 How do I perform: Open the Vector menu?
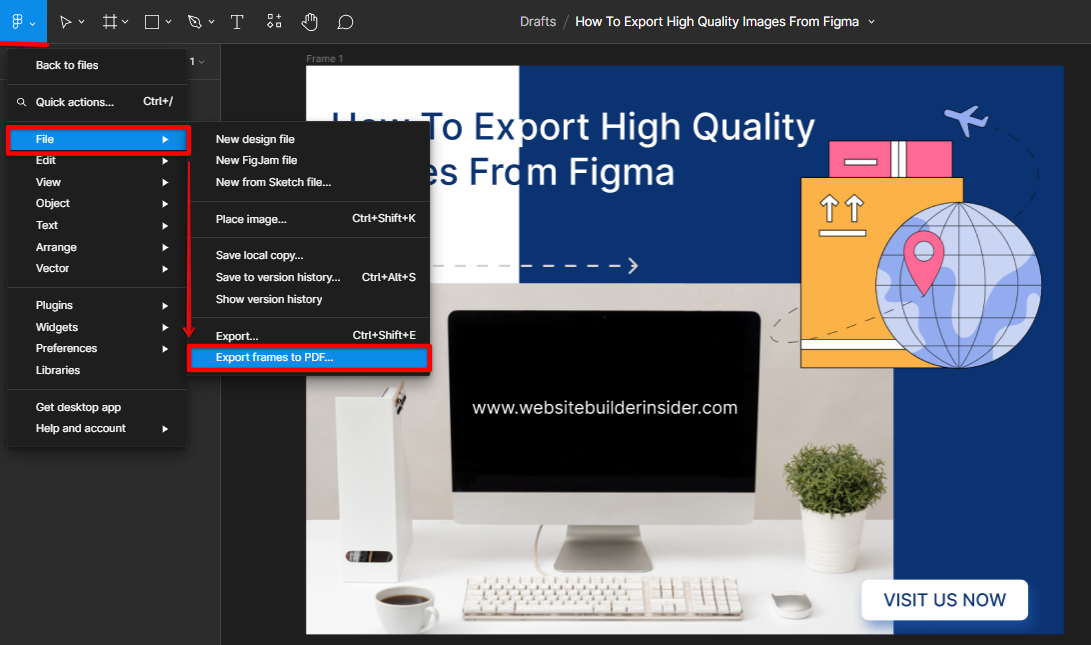[97, 269]
